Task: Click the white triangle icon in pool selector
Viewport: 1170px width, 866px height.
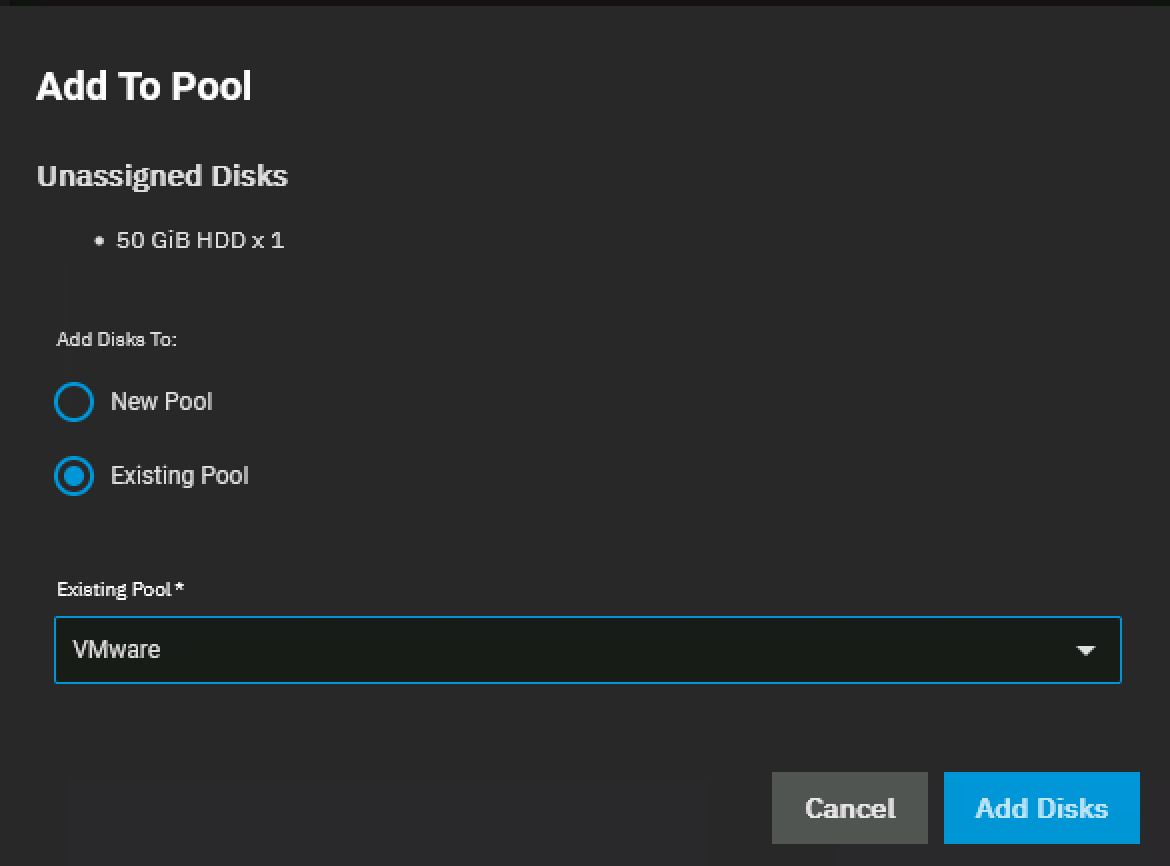Action: coord(1085,651)
